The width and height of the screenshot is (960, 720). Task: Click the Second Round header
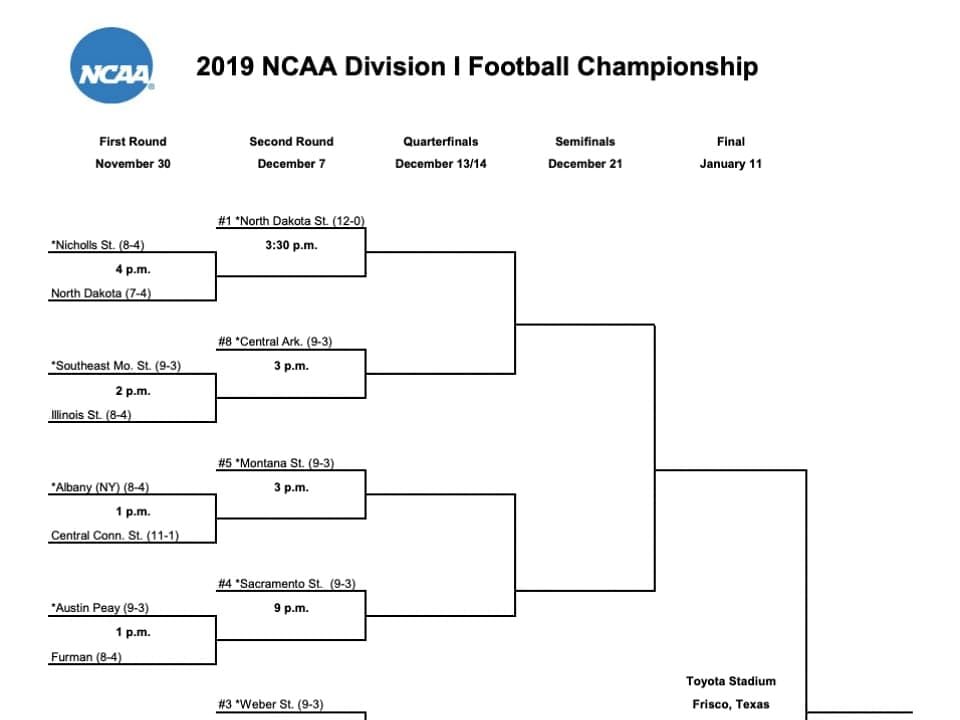click(x=291, y=141)
